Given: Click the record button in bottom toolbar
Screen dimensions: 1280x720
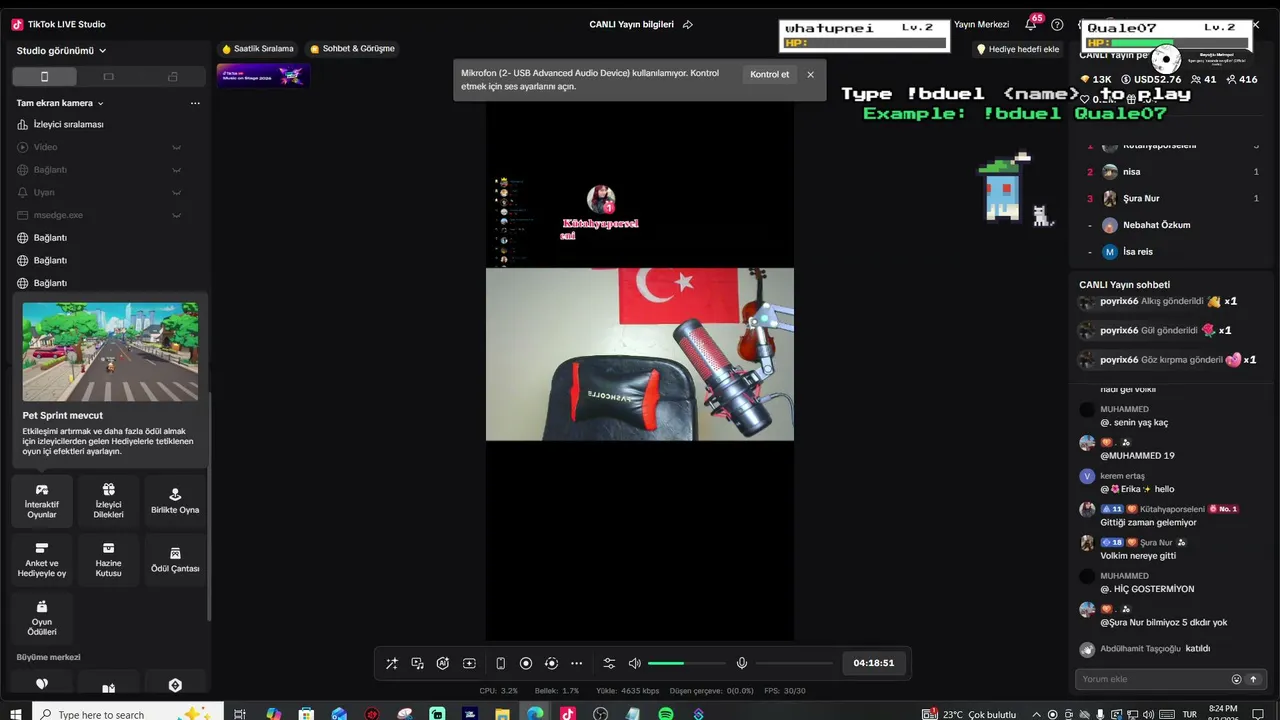Looking at the screenshot, I should (526, 663).
